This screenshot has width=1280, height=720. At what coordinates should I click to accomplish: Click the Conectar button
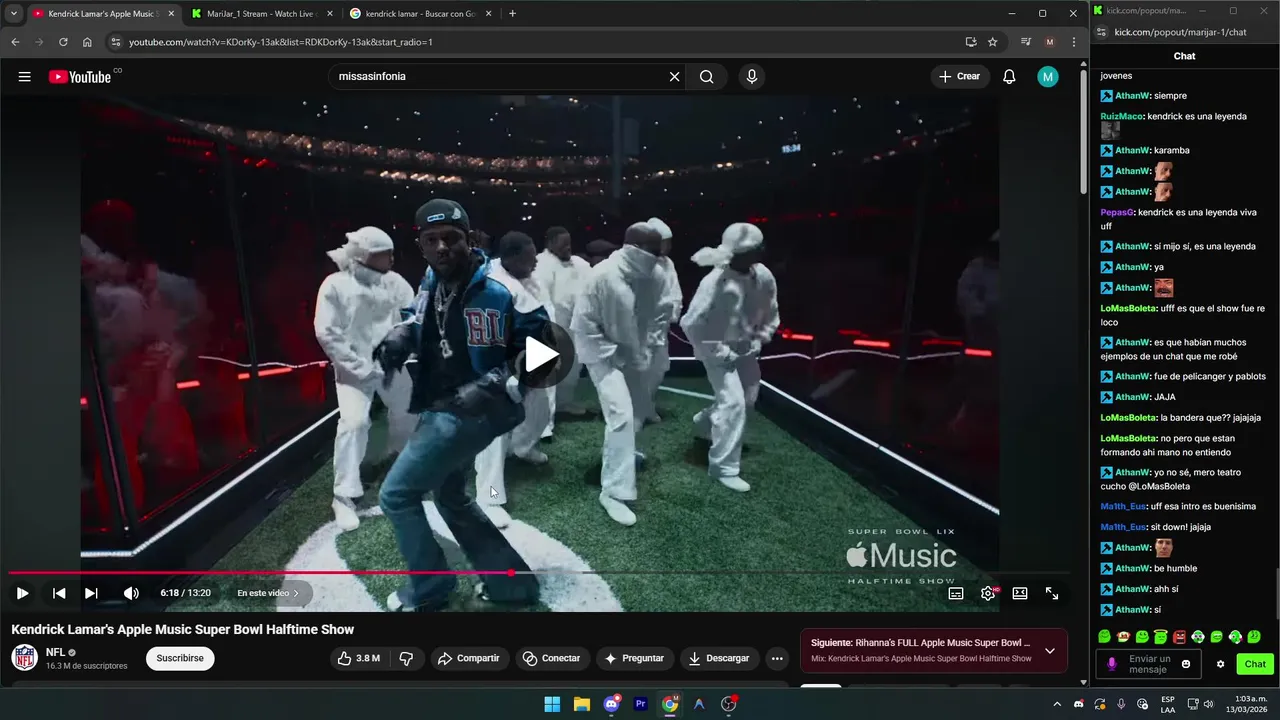pos(551,658)
